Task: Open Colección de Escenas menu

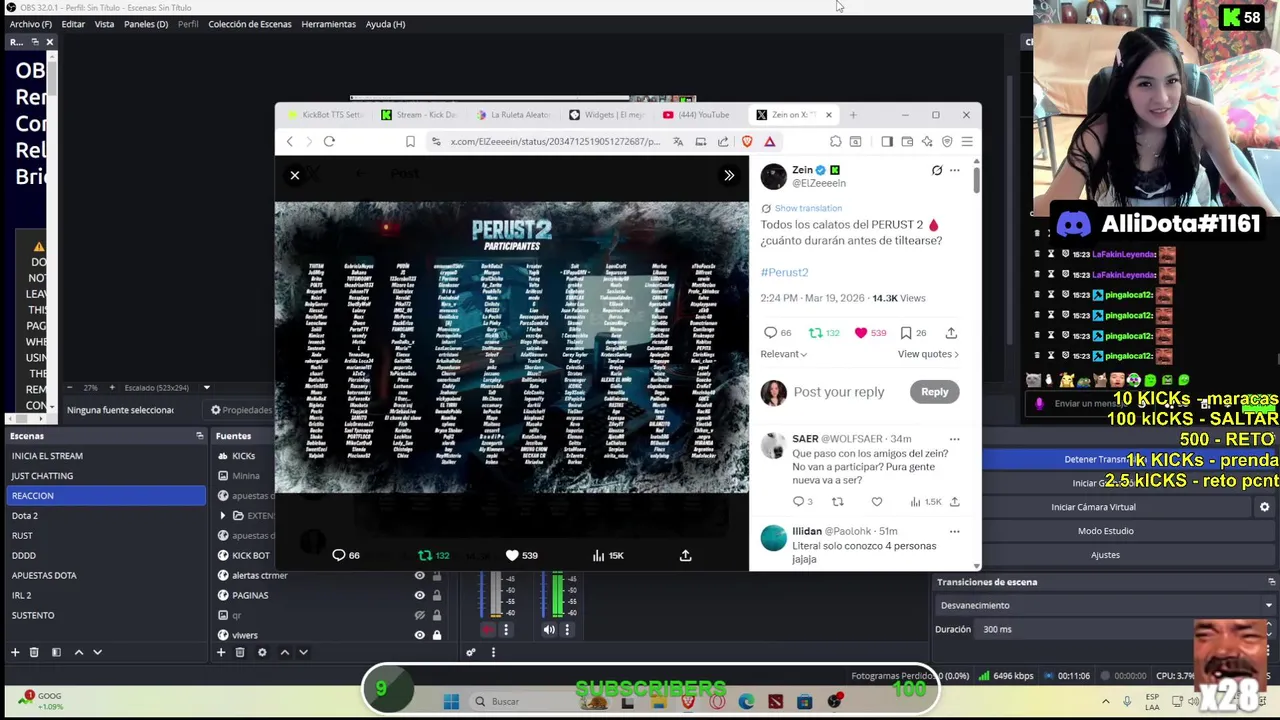Action: (250, 24)
